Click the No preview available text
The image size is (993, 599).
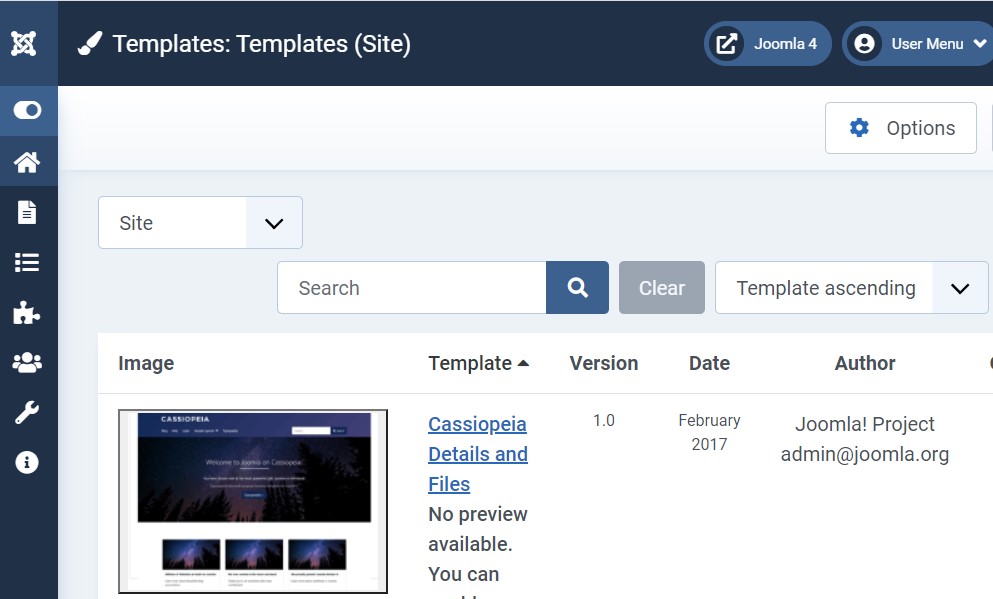(478, 529)
